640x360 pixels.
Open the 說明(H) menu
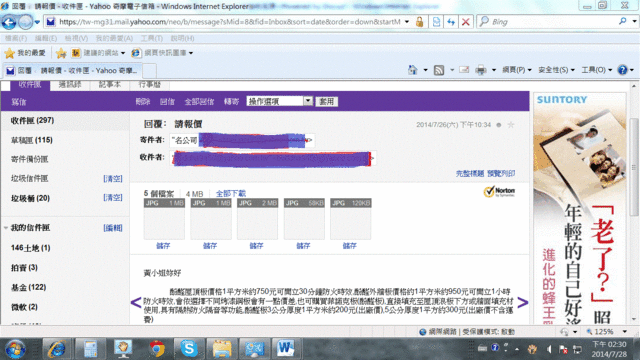(182, 38)
